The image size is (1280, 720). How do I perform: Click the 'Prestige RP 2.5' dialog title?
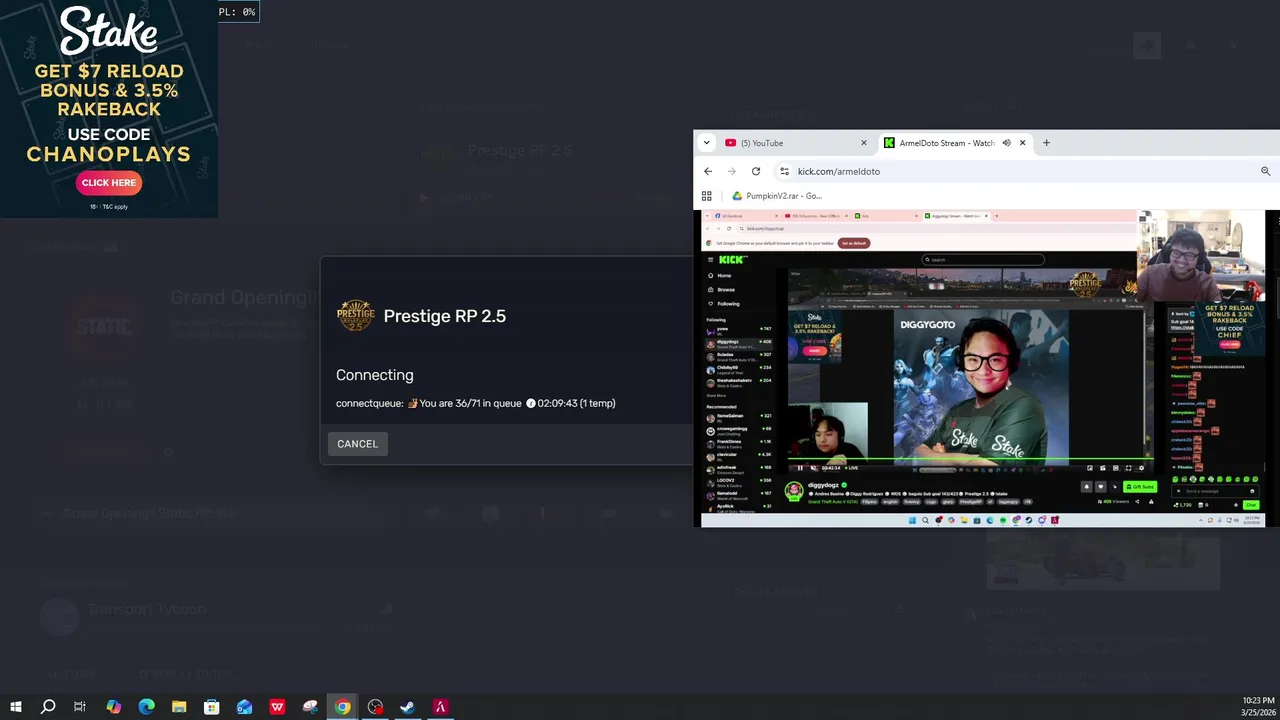point(445,316)
